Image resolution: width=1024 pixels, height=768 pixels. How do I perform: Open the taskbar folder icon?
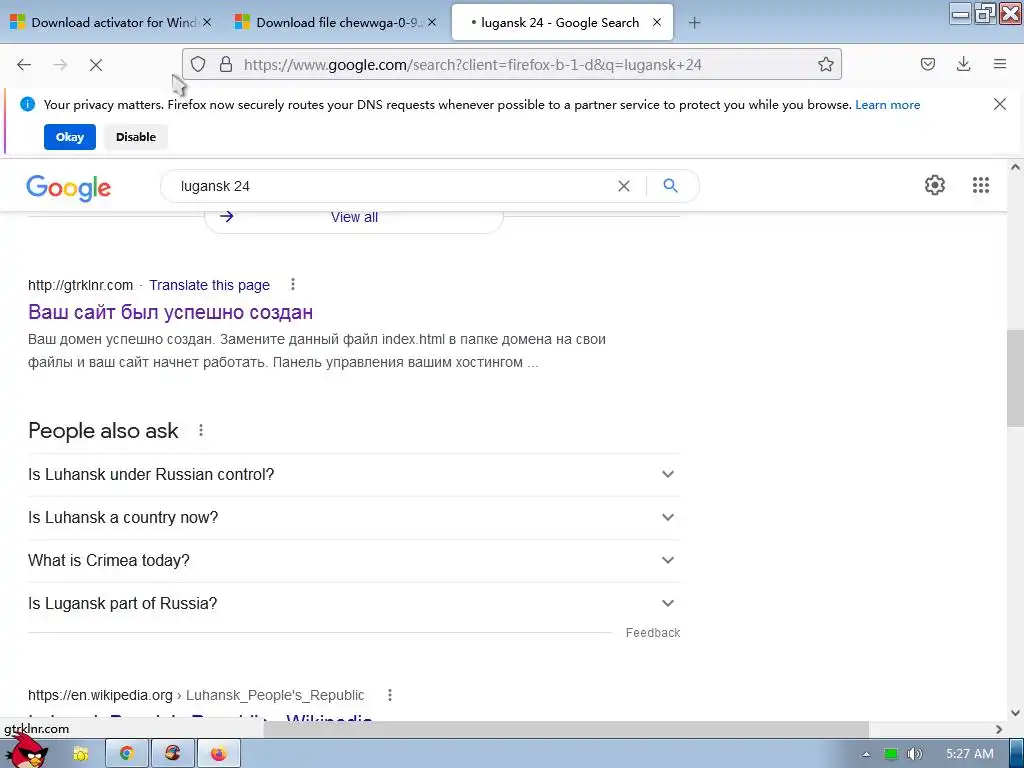[x=81, y=754]
